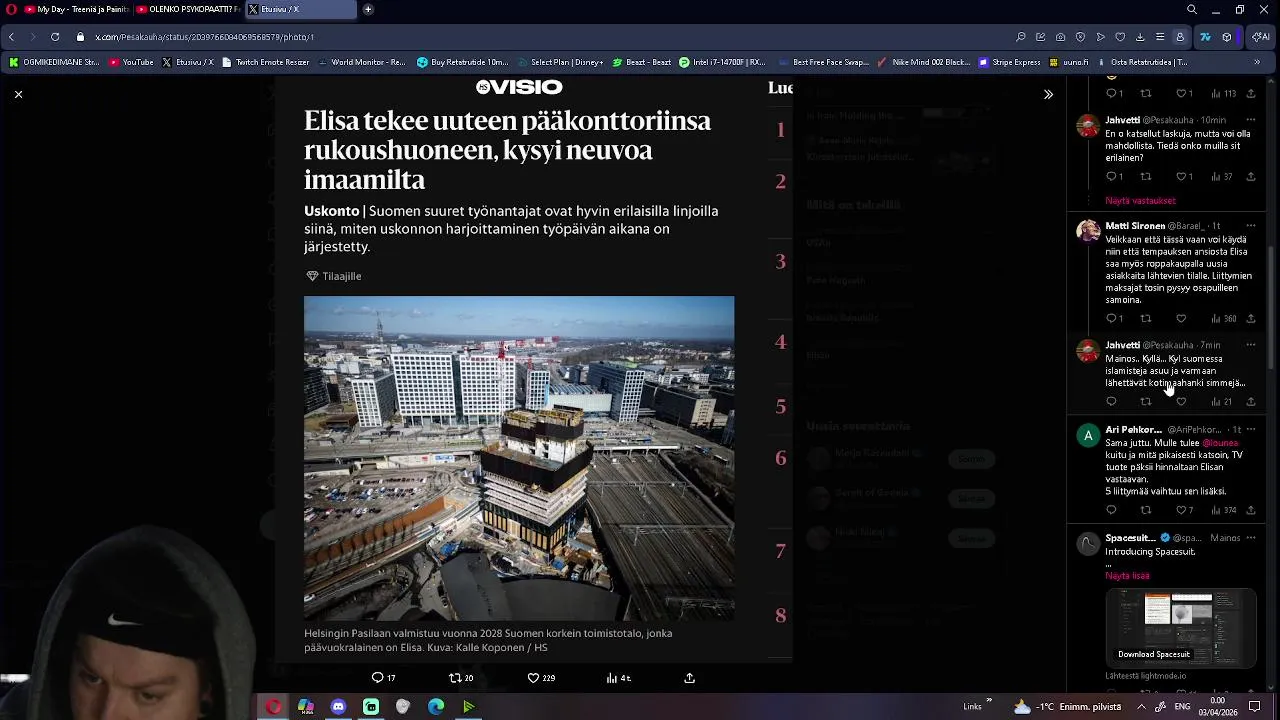Image resolution: width=1280 pixels, height=720 pixels.
Task: Open the Download Spacesuit ad card
Action: click(1181, 628)
